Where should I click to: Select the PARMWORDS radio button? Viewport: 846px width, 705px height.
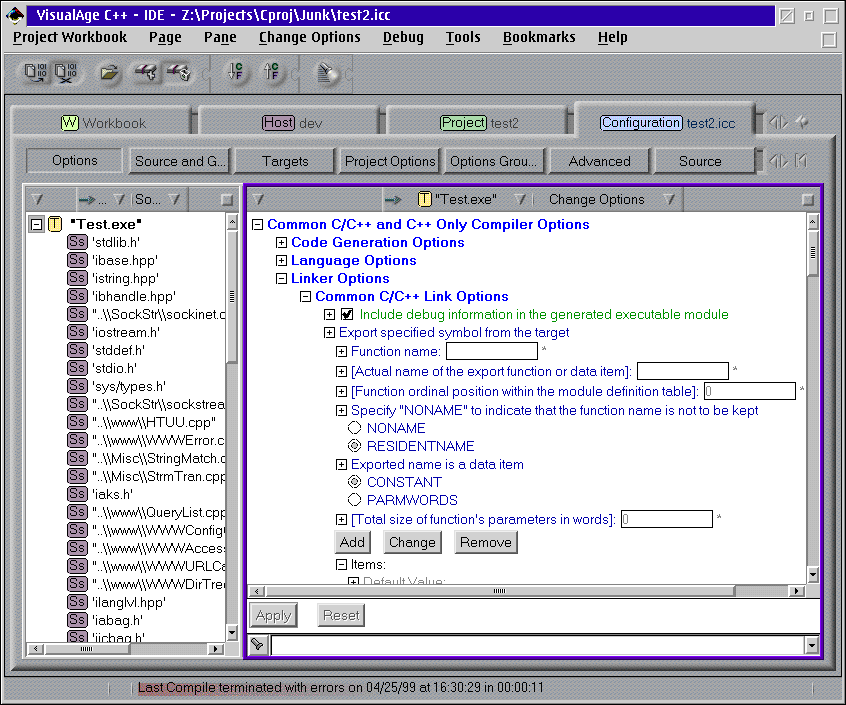[354, 499]
